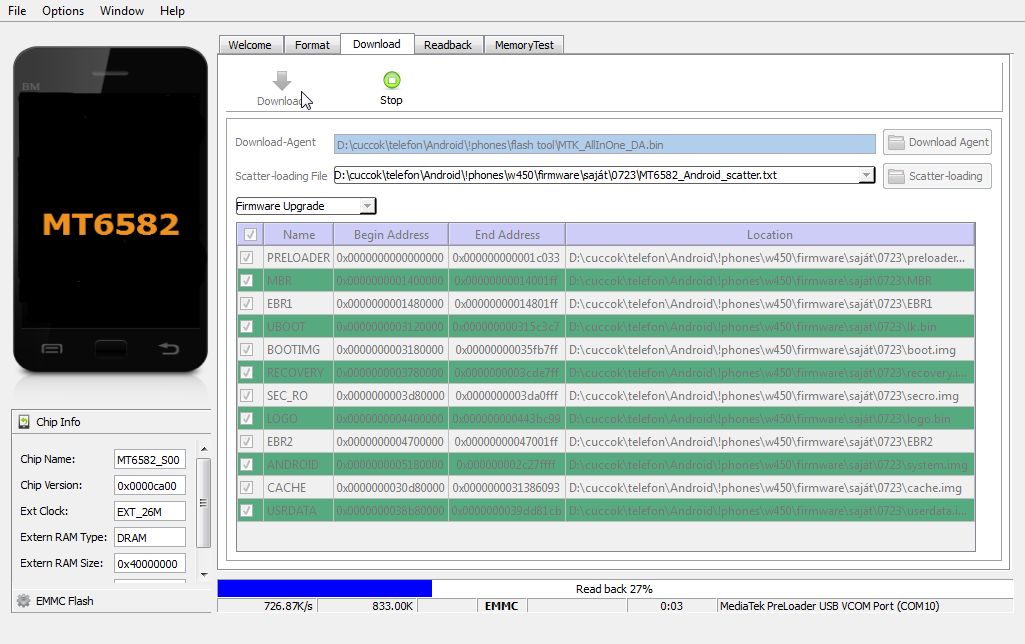Expand the Scatter-loading File path dropdown
The image size is (1025, 644).
click(865, 175)
